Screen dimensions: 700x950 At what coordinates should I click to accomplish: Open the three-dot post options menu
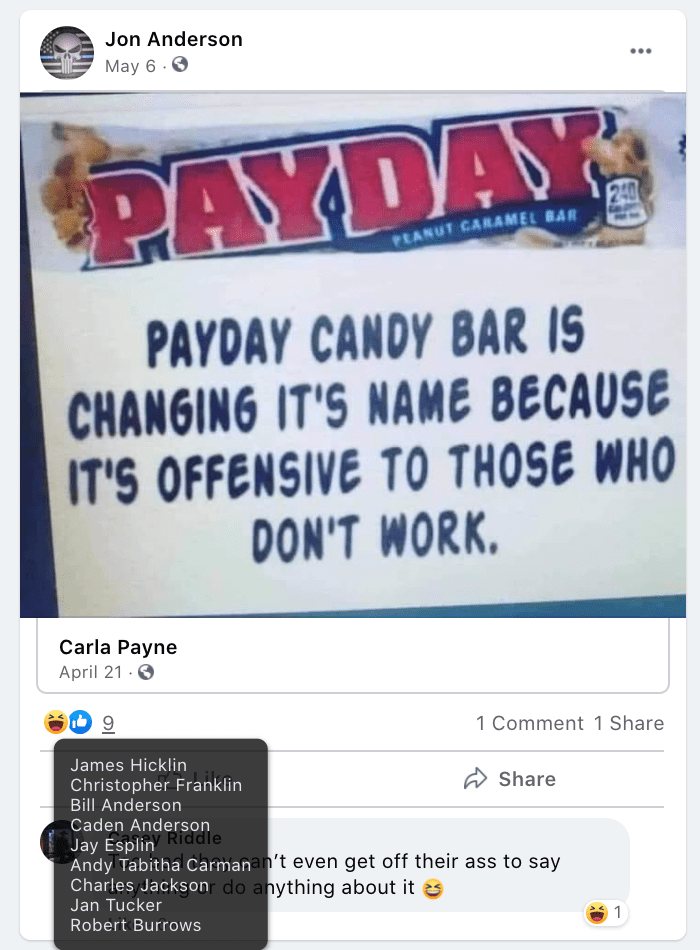click(641, 51)
